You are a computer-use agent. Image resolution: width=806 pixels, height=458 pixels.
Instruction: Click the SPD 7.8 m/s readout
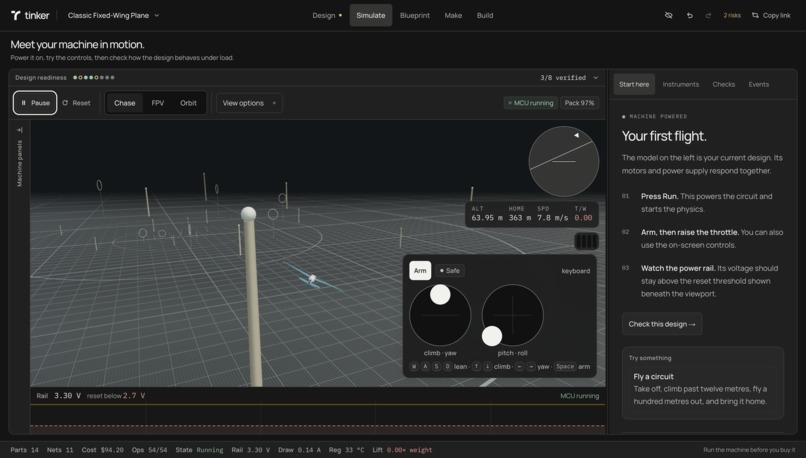pyautogui.click(x=553, y=214)
